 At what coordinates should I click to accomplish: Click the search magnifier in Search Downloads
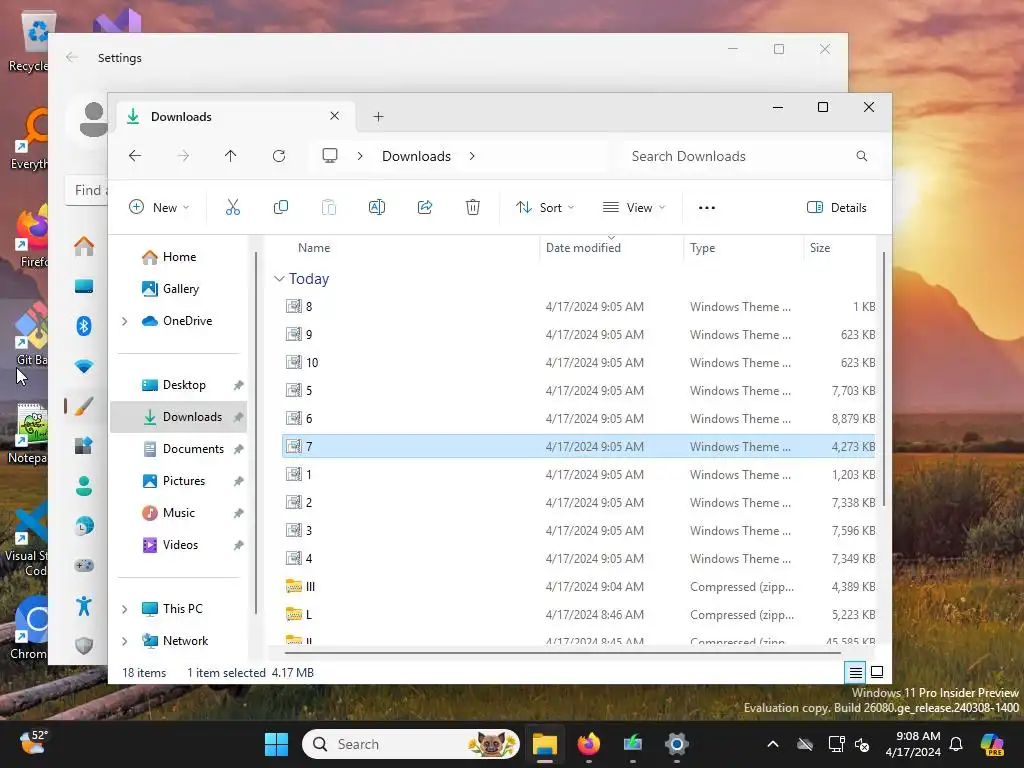(862, 156)
